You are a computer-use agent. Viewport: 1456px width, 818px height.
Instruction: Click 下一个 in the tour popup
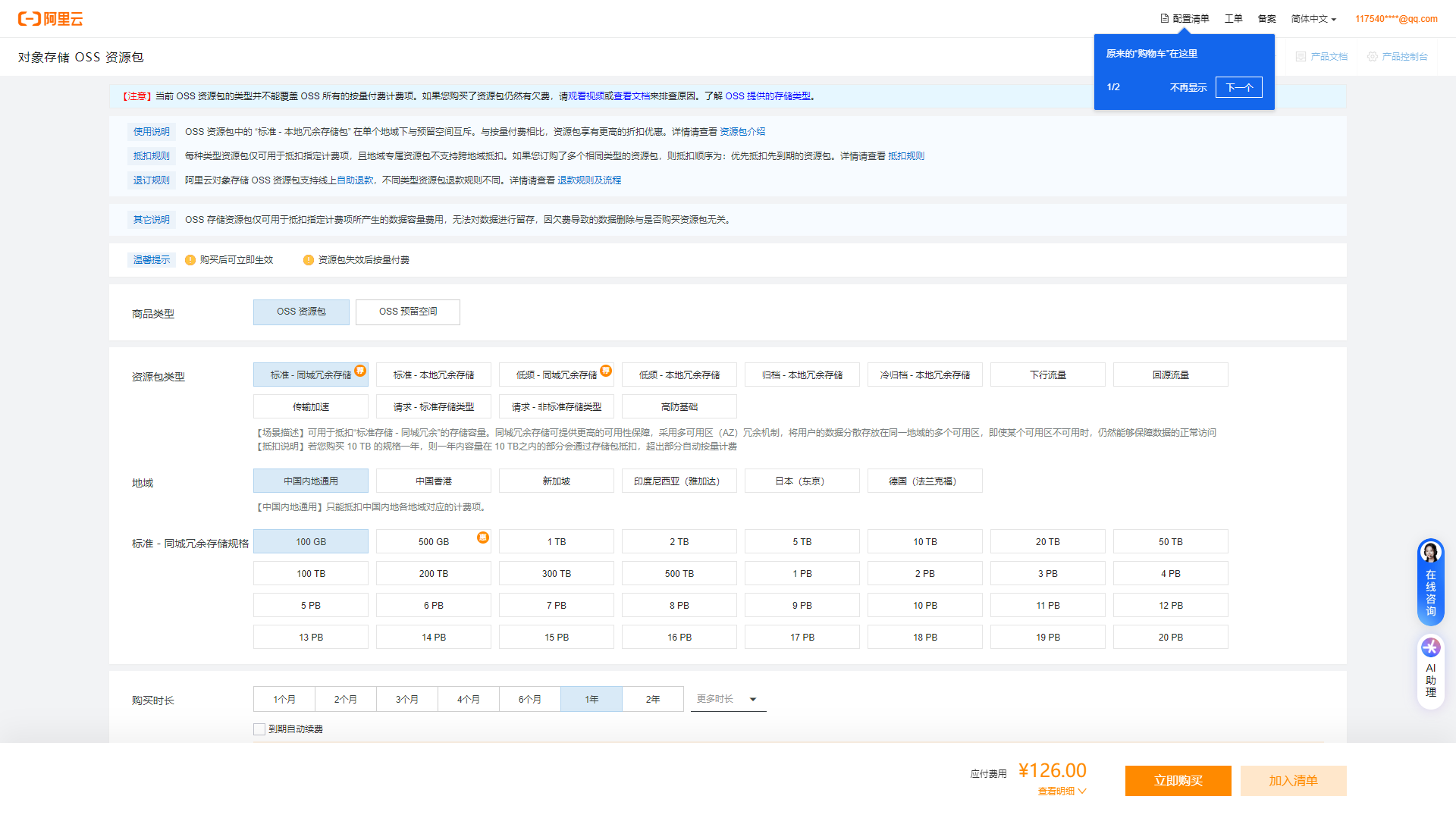(x=1238, y=88)
